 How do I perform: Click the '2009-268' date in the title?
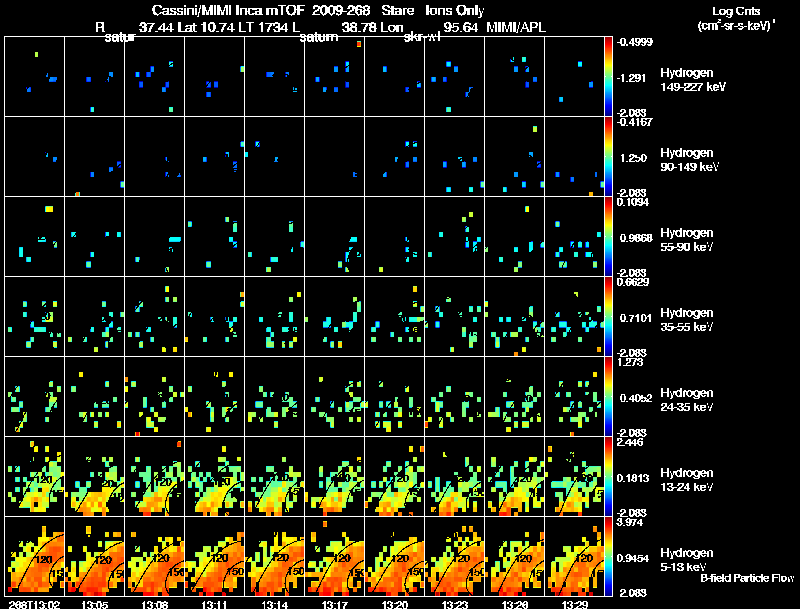(341, 10)
